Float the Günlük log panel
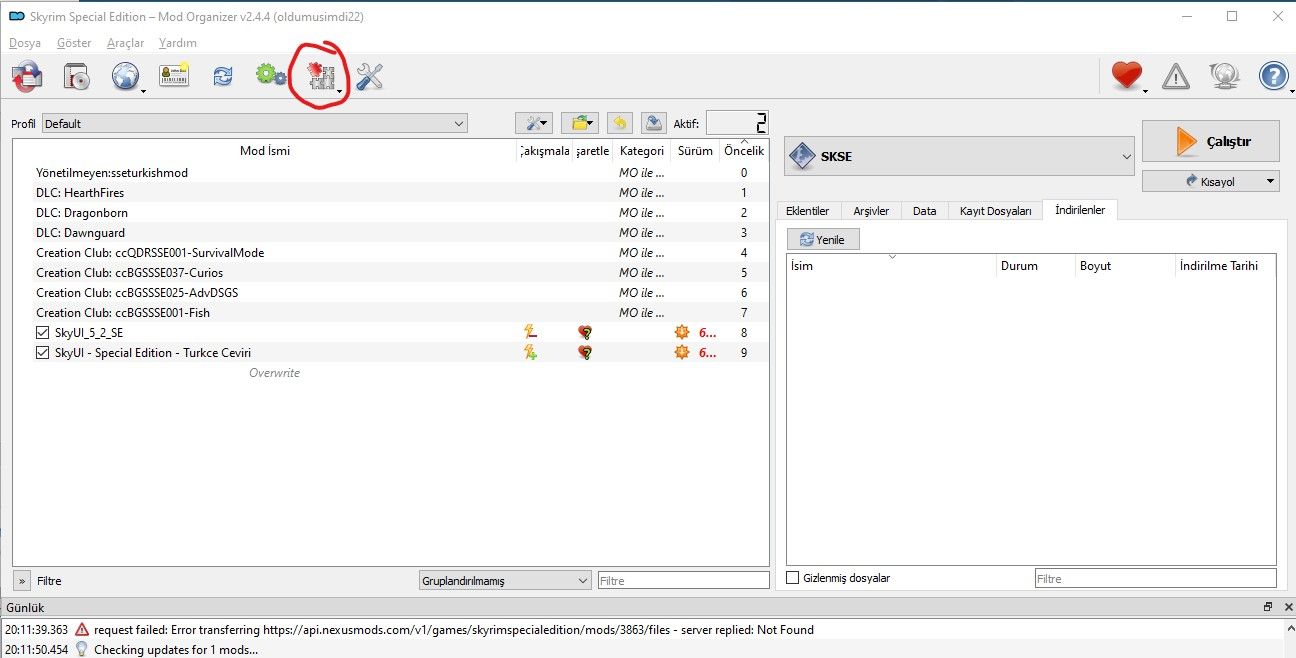The image size is (1296, 658). 1268,607
